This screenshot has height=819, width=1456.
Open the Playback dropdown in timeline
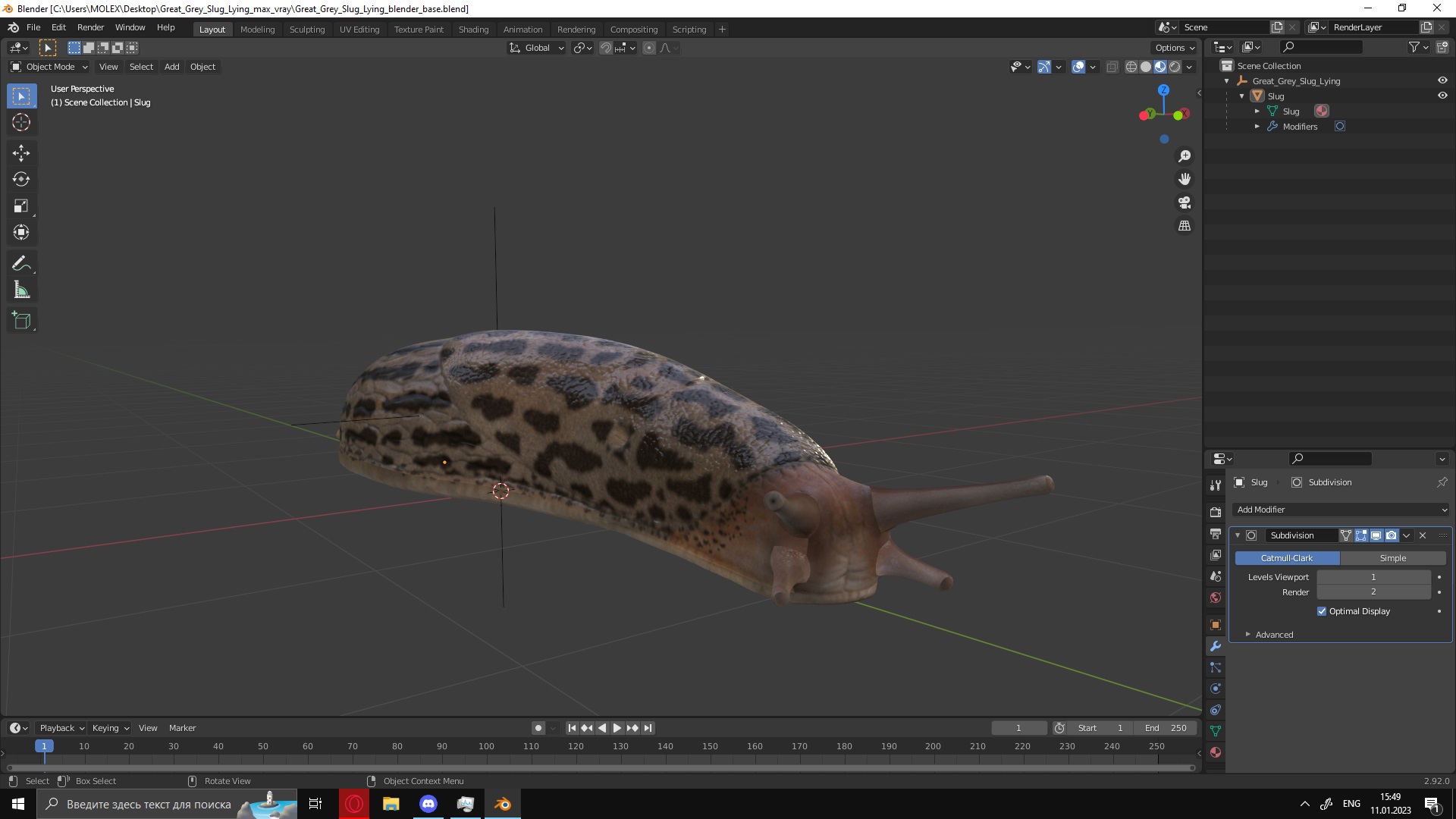(61, 728)
